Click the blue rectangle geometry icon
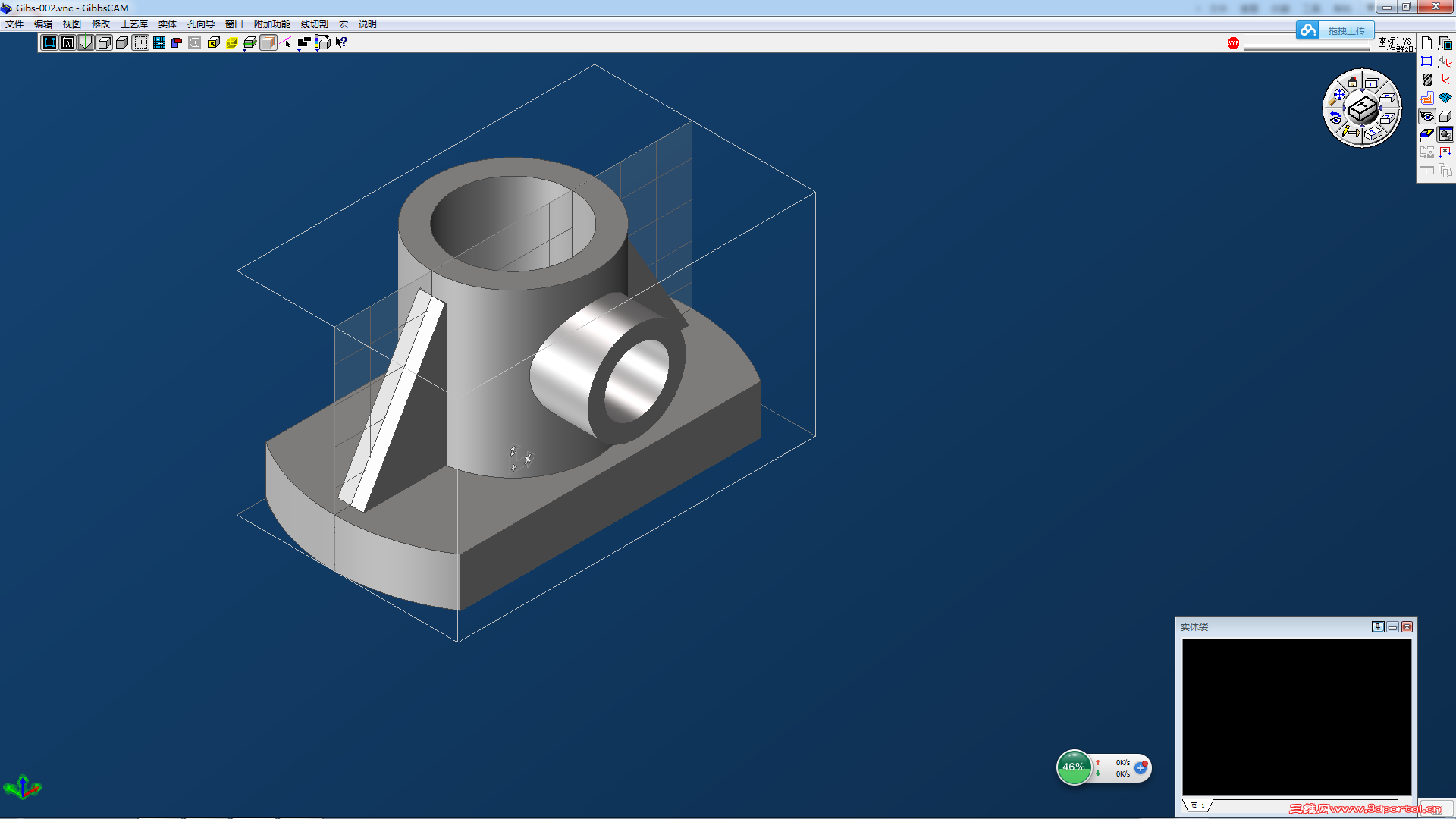Screen dimensions: 1456x819 click(x=1426, y=61)
